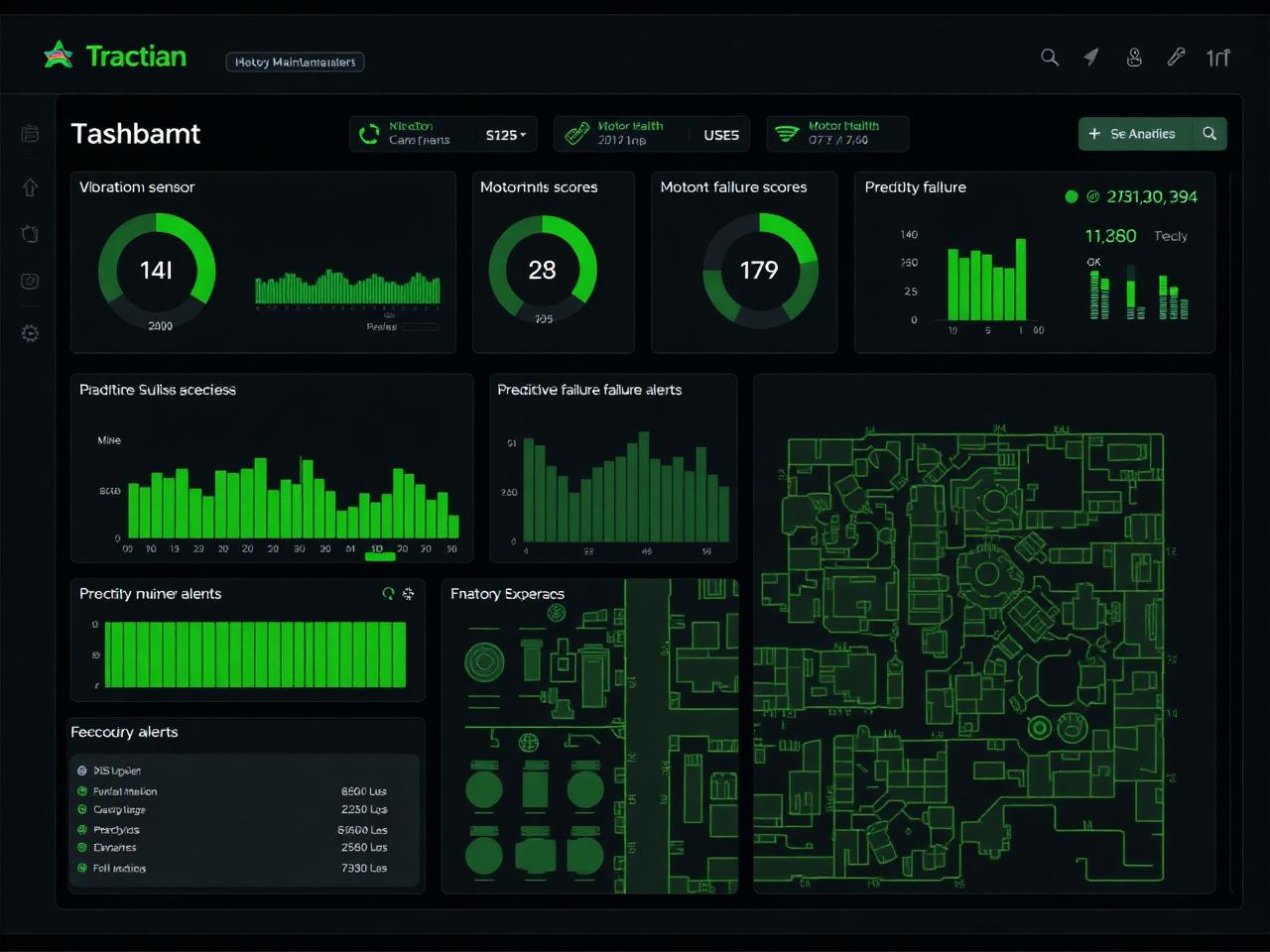
Task: Click the camera icon in left sidebar
Action: pos(30,282)
